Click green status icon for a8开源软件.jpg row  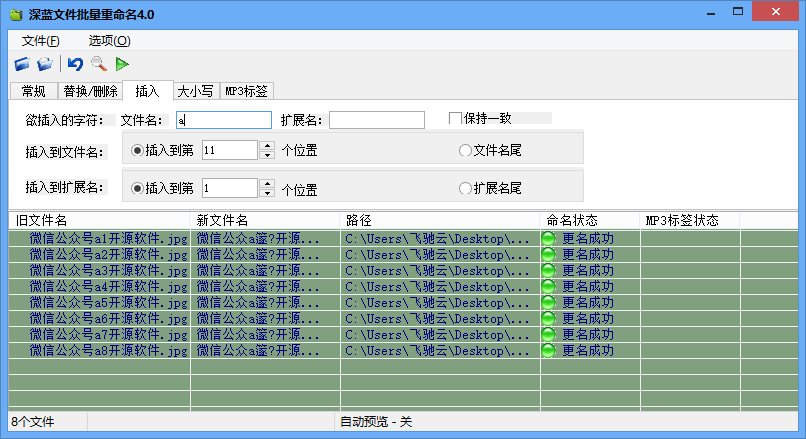coord(548,351)
